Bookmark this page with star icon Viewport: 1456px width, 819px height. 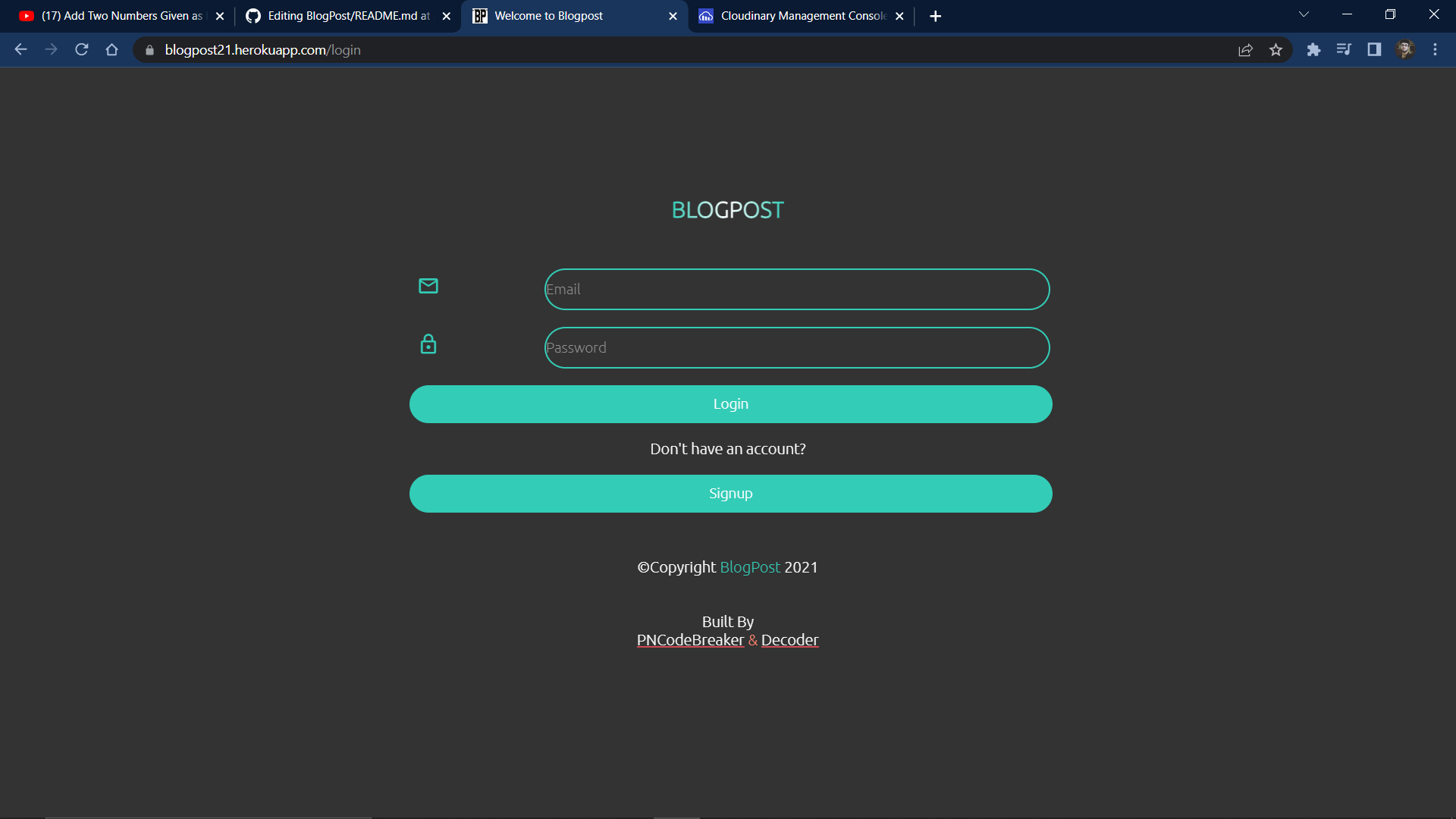click(x=1276, y=50)
